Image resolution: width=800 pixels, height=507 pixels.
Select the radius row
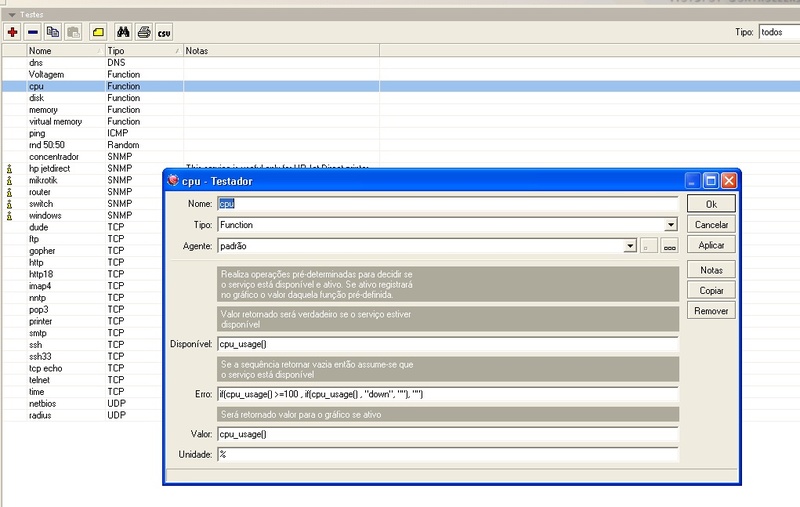[82, 416]
